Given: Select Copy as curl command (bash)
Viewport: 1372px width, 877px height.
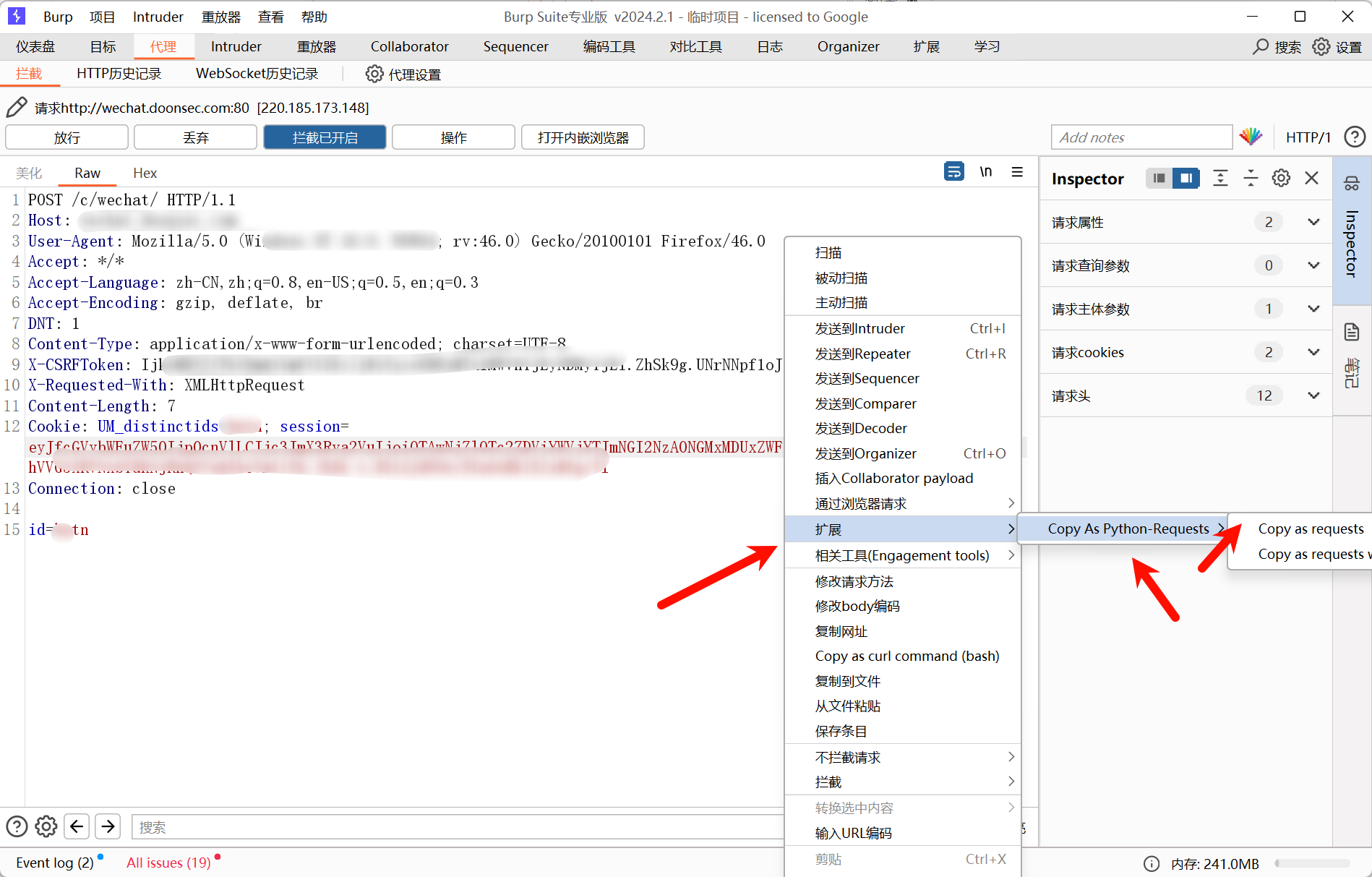Looking at the screenshot, I should click(x=903, y=656).
